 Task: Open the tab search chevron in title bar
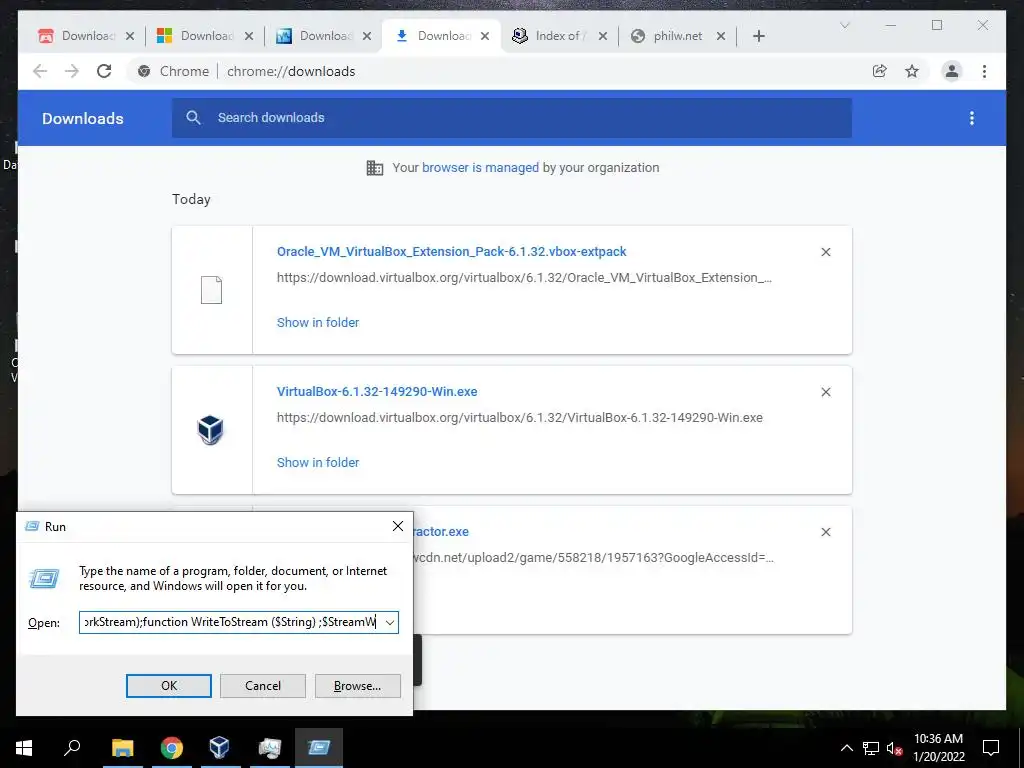coord(844,25)
